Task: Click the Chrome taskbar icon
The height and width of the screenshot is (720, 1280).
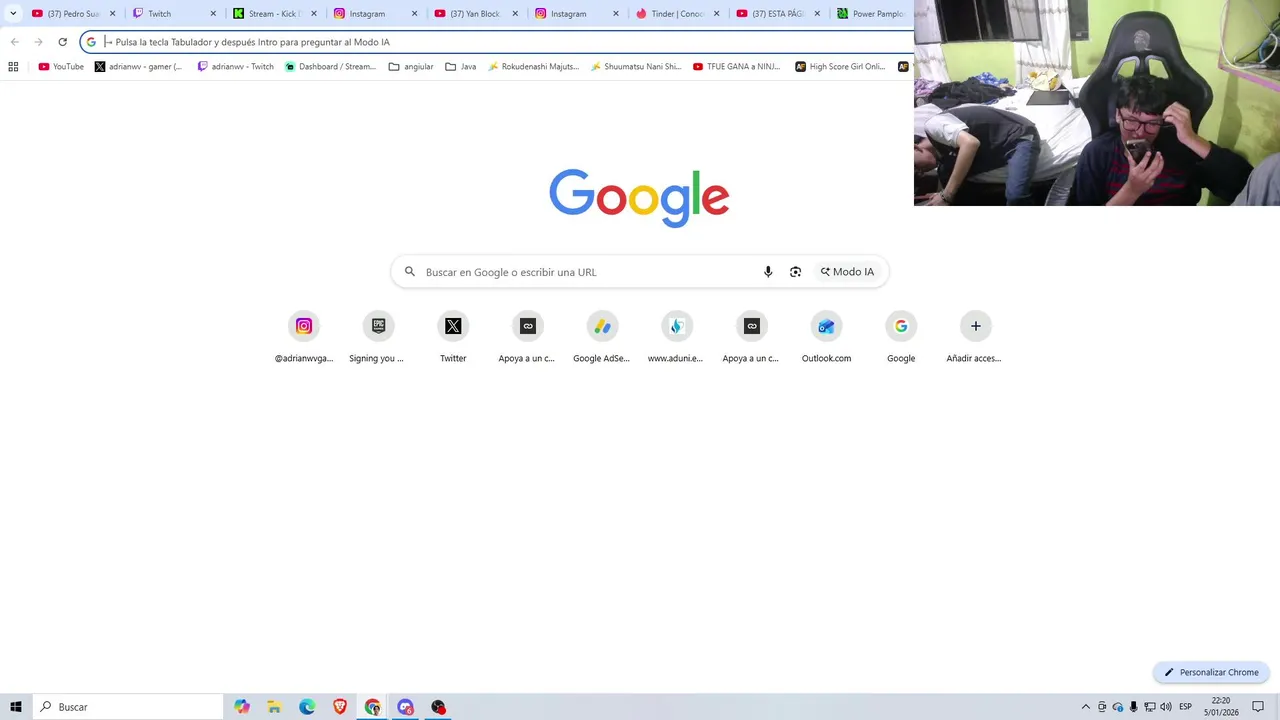Action: click(372, 707)
